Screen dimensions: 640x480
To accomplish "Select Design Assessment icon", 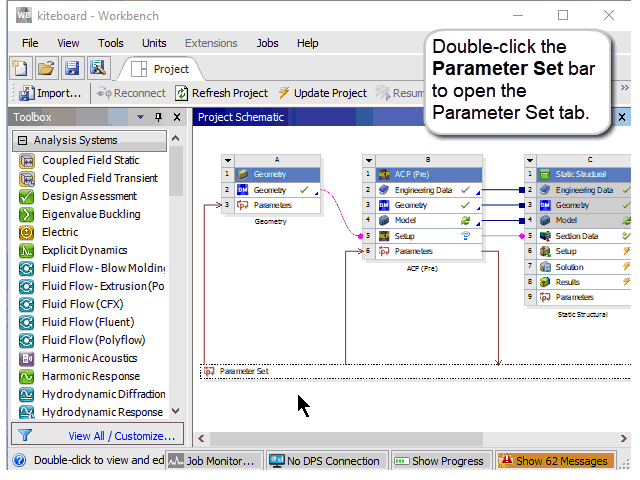I will pyautogui.click(x=27, y=197).
